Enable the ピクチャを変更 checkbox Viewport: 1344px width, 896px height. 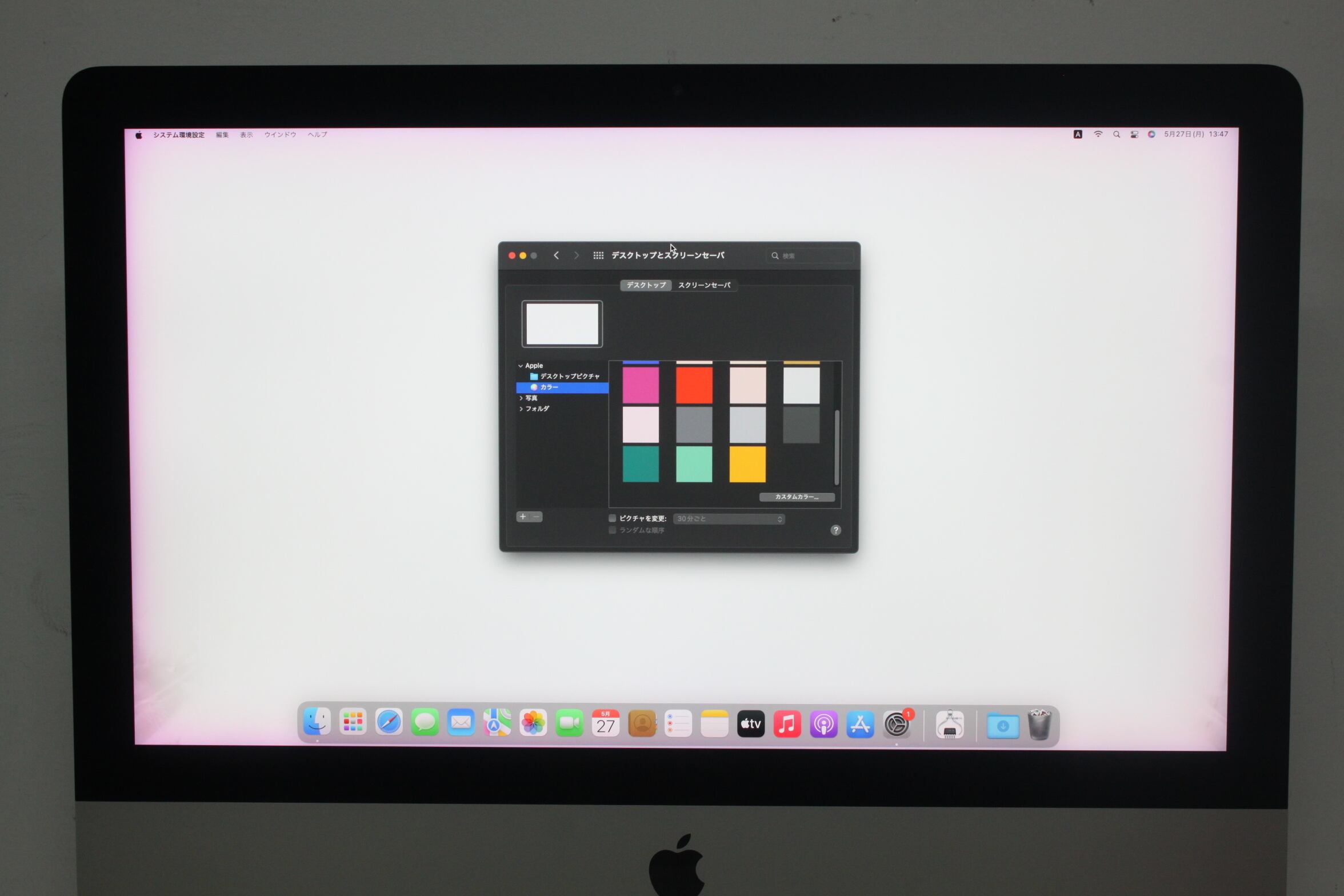pos(612,518)
